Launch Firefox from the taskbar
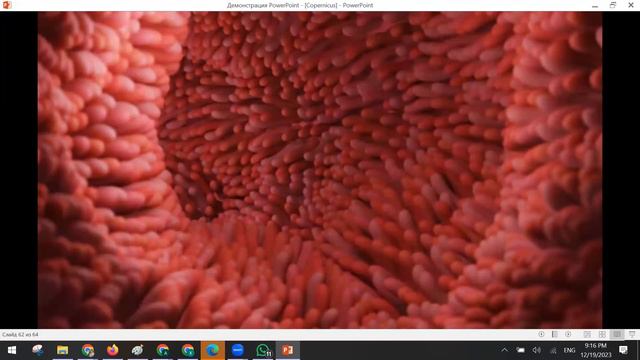640x360 pixels. pyautogui.click(x=113, y=350)
